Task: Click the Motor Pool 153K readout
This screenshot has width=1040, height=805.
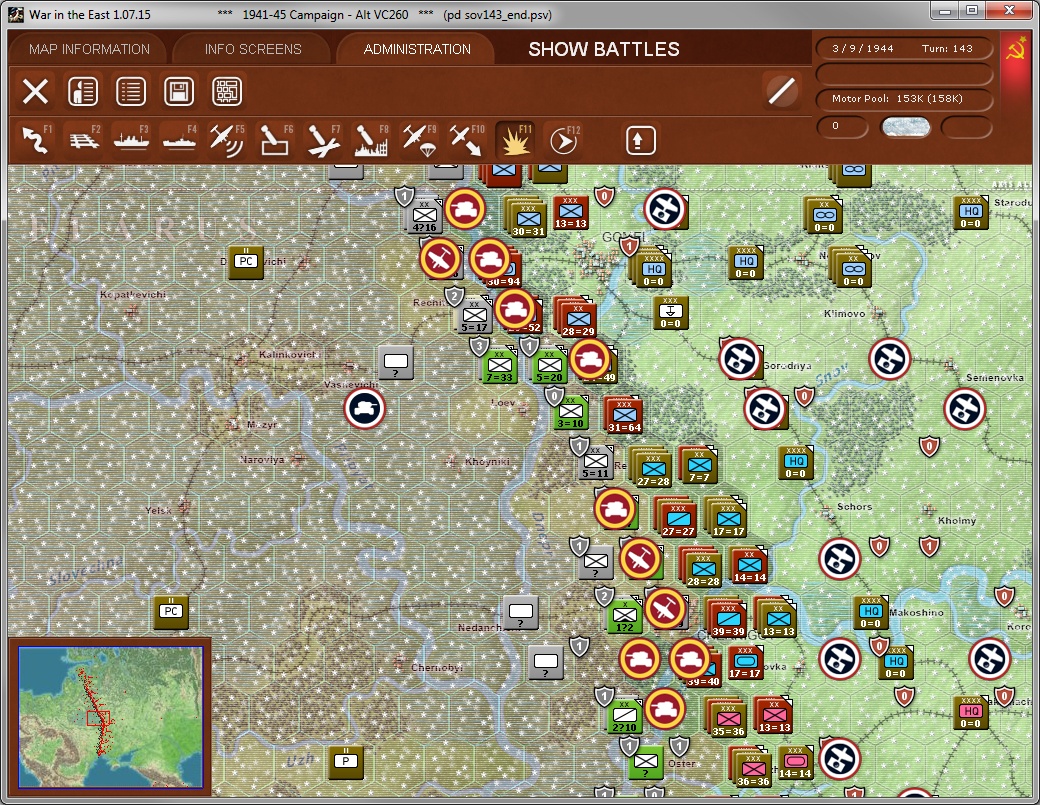Action: (x=903, y=99)
